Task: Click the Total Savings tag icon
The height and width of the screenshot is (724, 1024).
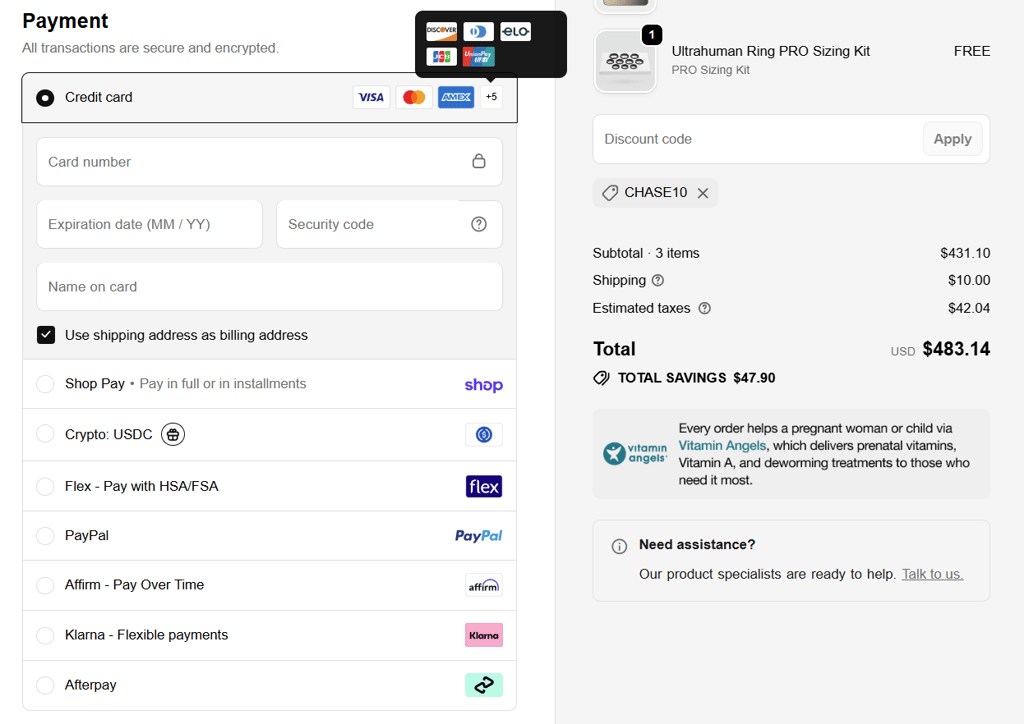Action: point(601,378)
